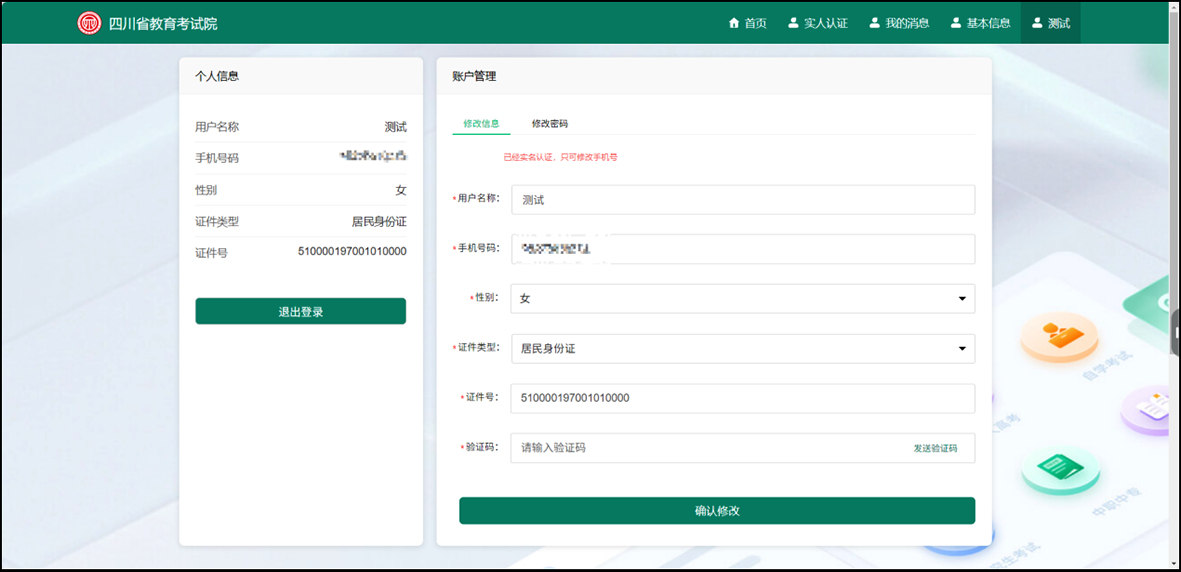This screenshot has height=572, width=1181.
Task: Switch to the 修改密码 tab
Action: tap(549, 123)
